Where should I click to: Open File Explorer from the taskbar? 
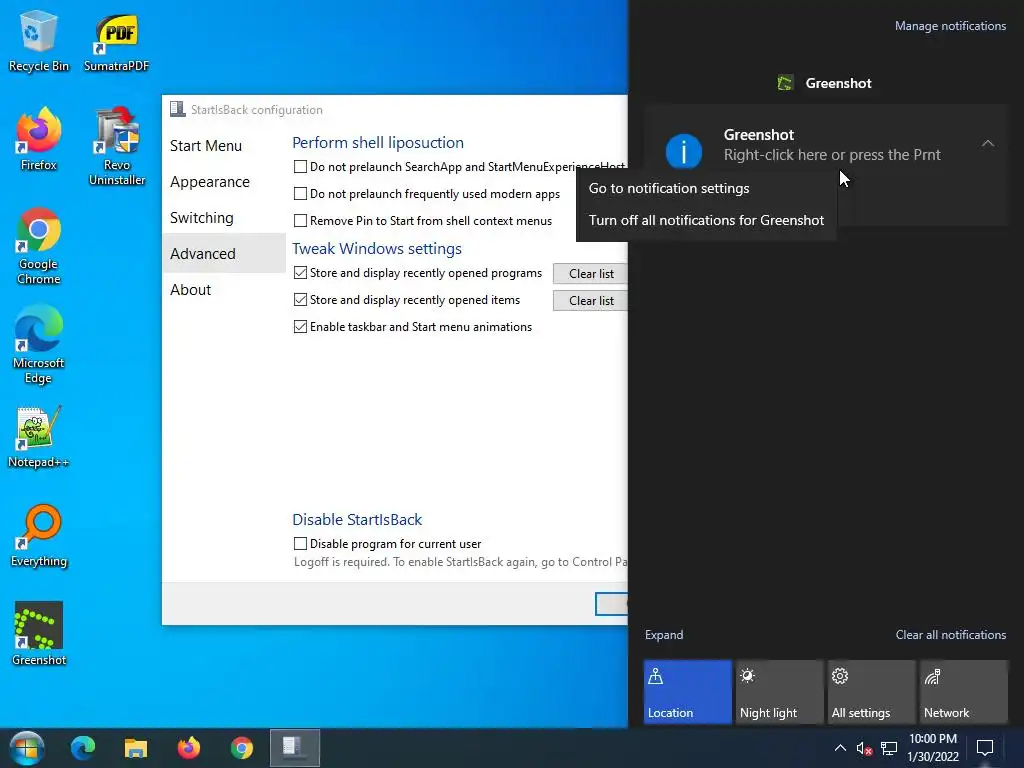[x=136, y=748]
